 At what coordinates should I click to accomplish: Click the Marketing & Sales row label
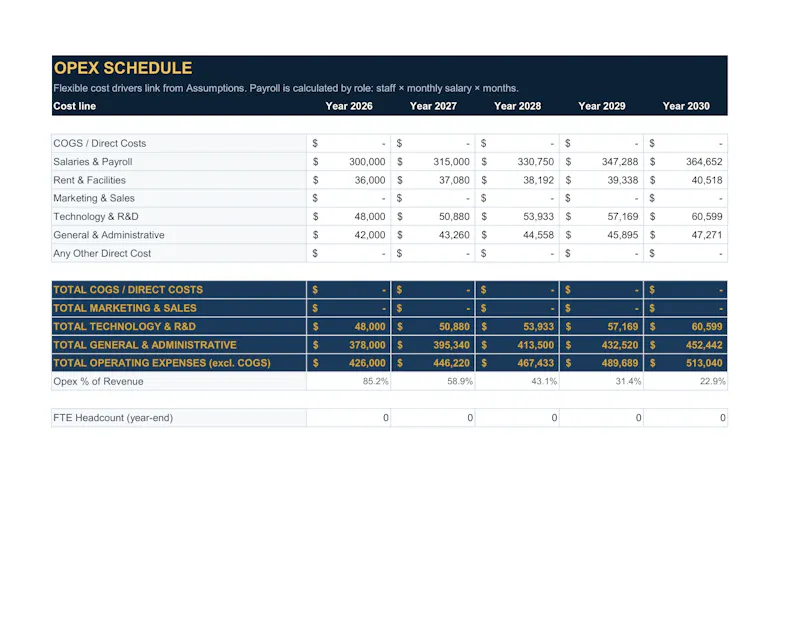(94, 198)
